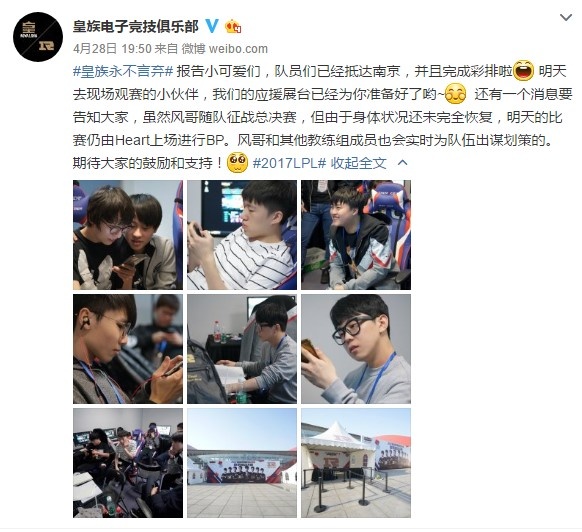Click the blushing smile emoji after 准备好了哟
Image resolution: width=582 pixels, height=532 pixels.
455,94
